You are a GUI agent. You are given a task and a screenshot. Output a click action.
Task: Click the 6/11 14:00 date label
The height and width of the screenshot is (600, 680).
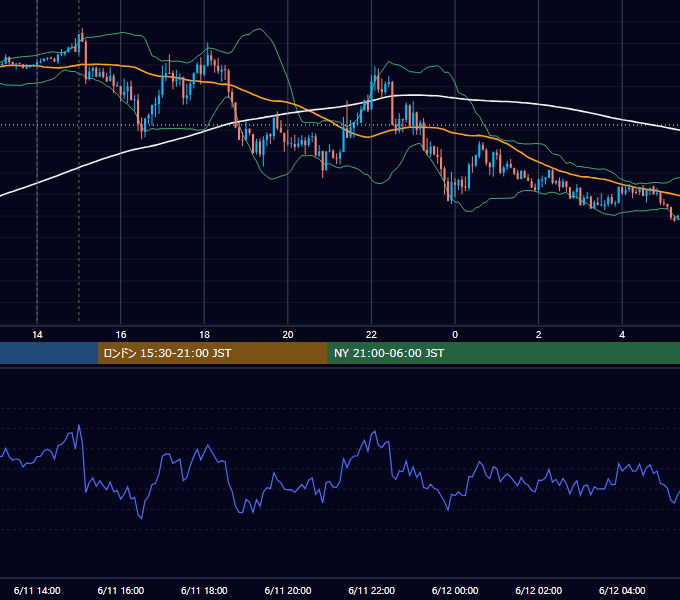click(x=37, y=590)
